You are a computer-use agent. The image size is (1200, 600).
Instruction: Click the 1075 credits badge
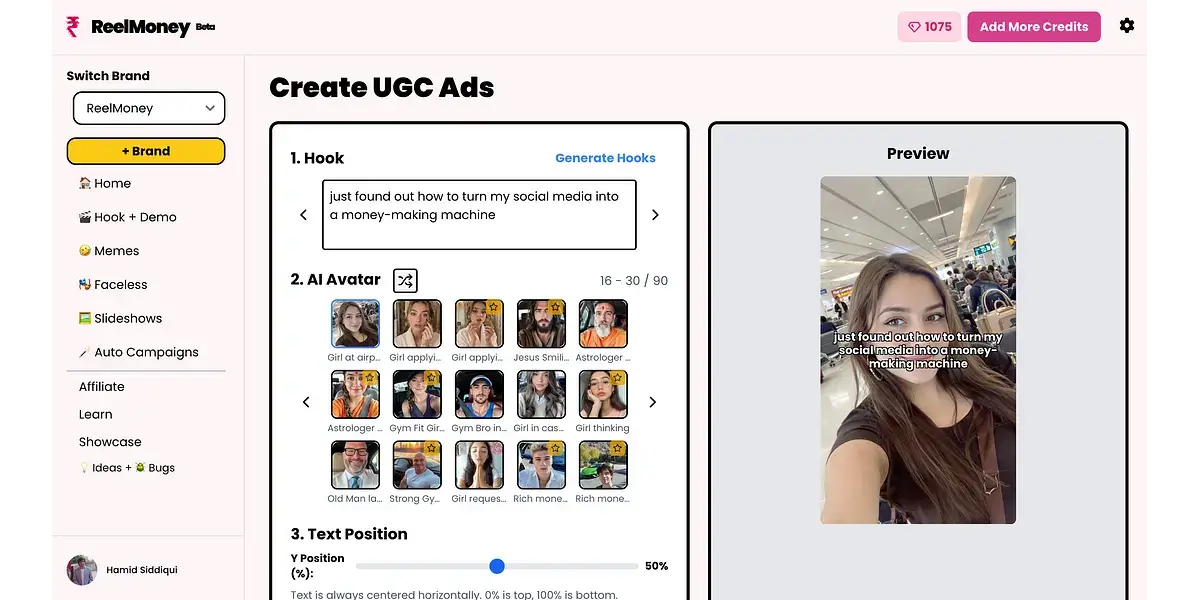coord(929,27)
